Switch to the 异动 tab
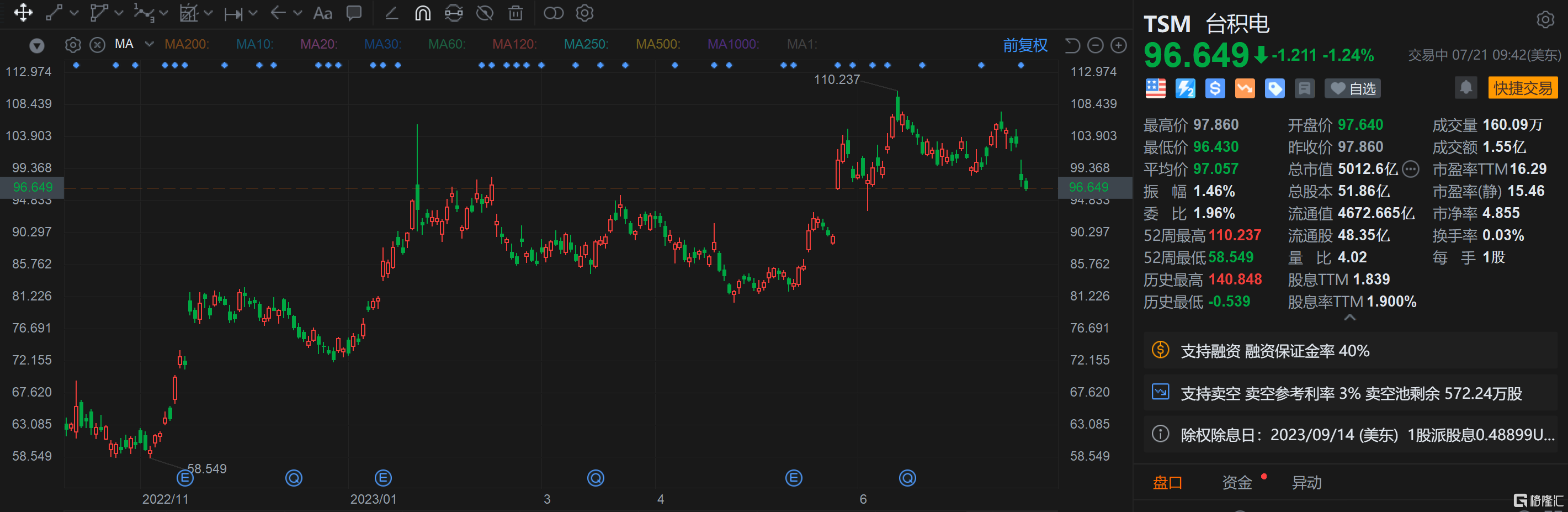Screen dimensions: 1568x512 pos(1306,482)
